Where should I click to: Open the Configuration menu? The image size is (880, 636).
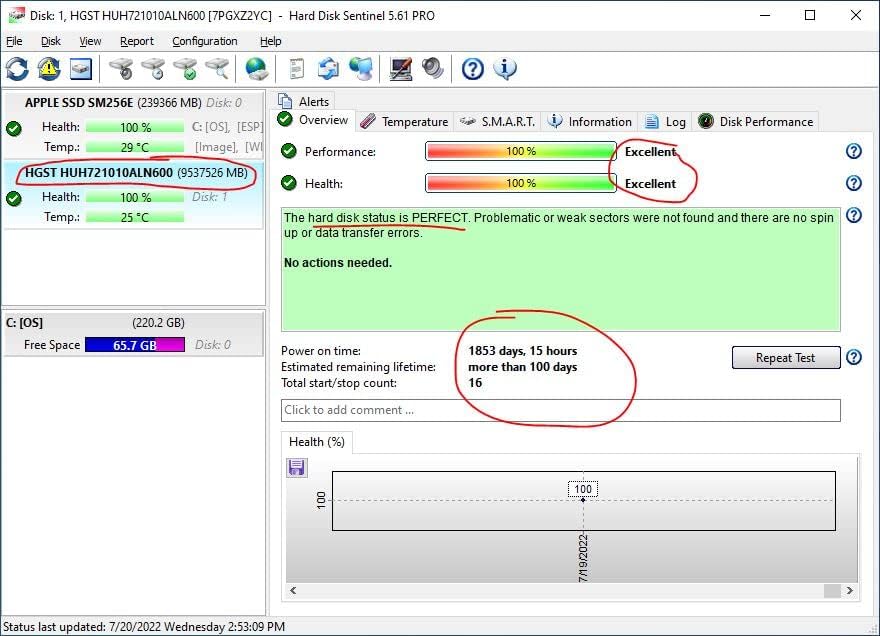tap(204, 41)
